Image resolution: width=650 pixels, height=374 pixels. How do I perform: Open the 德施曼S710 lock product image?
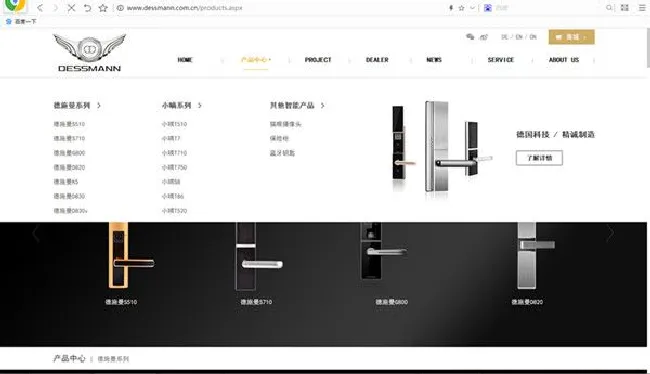pyautogui.click(x=258, y=256)
